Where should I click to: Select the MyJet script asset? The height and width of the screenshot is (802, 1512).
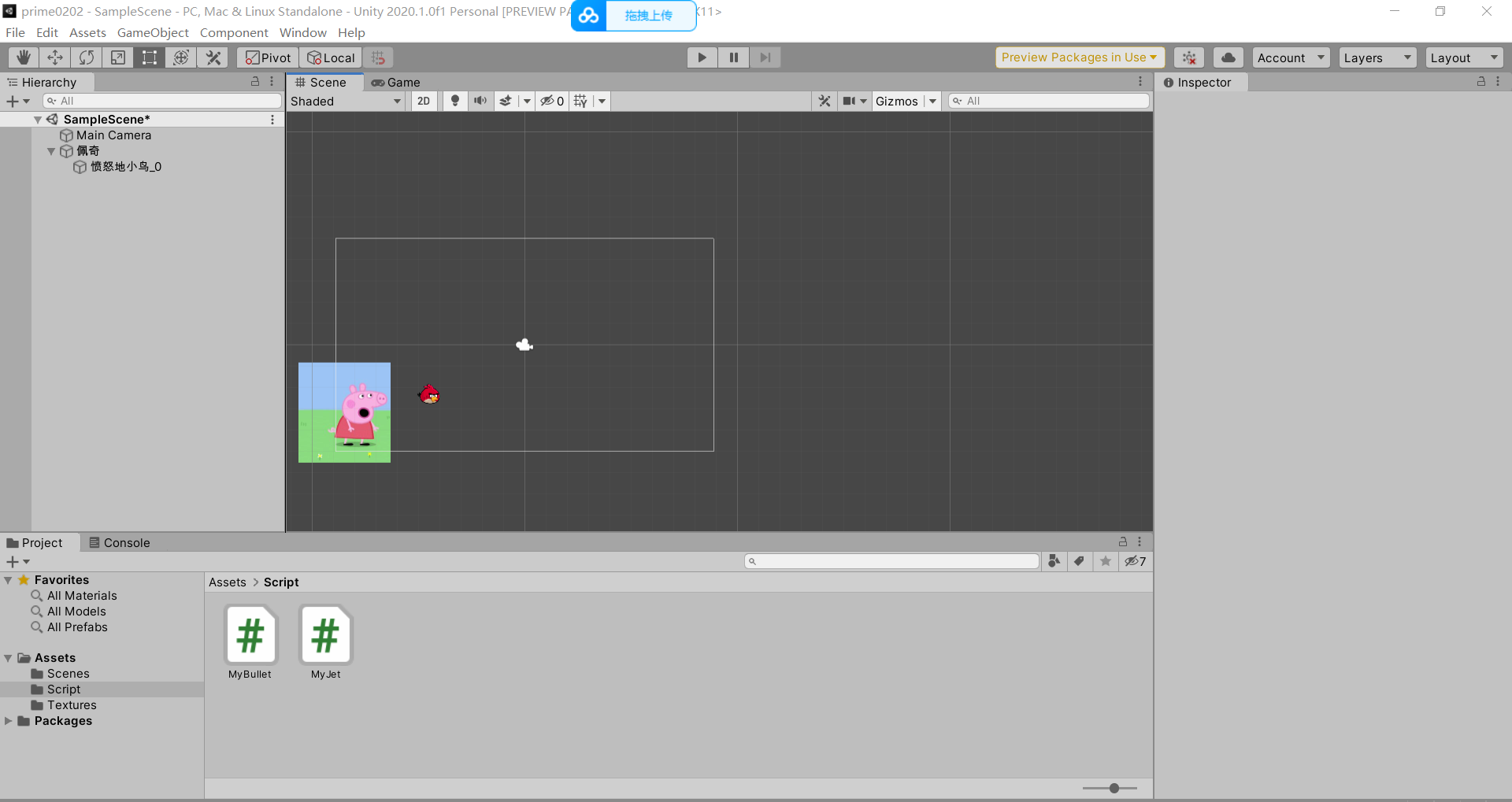point(326,642)
